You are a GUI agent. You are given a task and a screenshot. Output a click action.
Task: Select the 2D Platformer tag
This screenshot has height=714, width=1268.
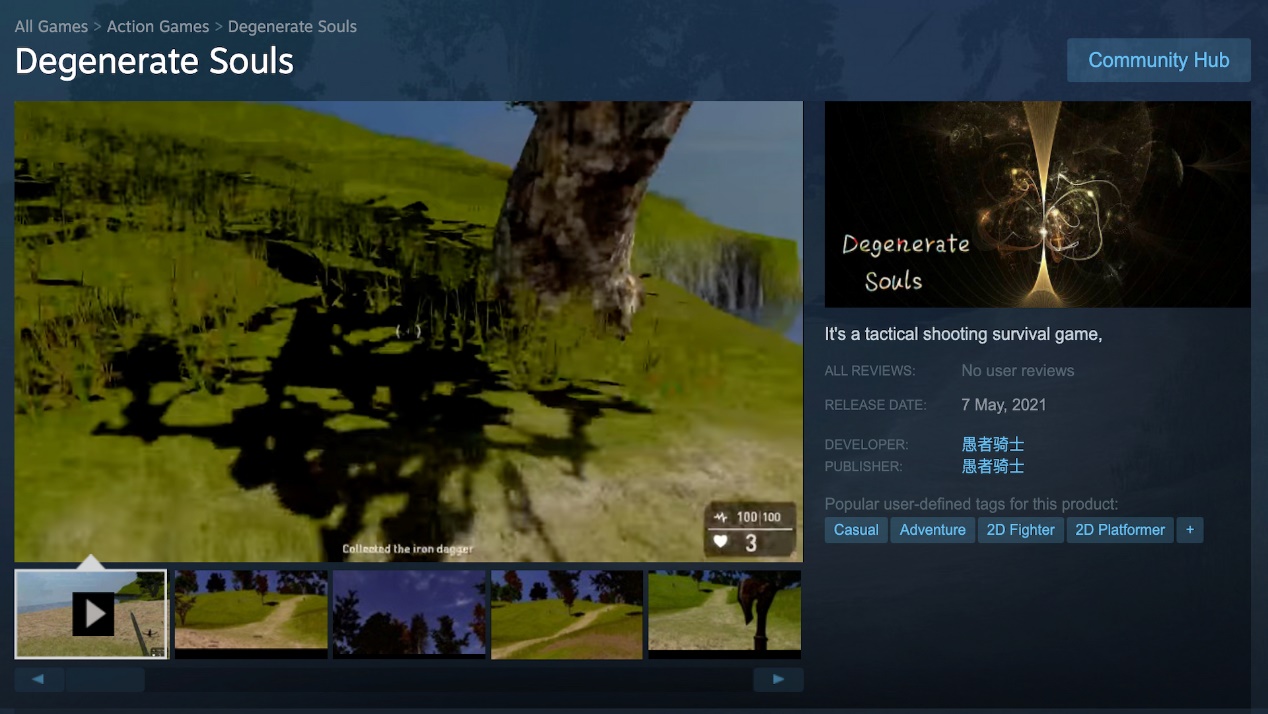pyautogui.click(x=1120, y=530)
